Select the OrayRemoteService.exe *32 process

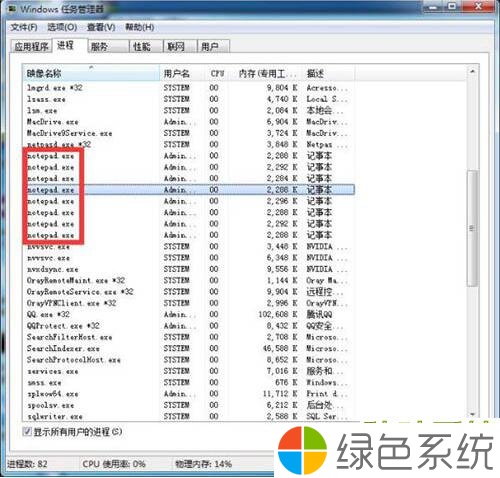pos(188,292)
